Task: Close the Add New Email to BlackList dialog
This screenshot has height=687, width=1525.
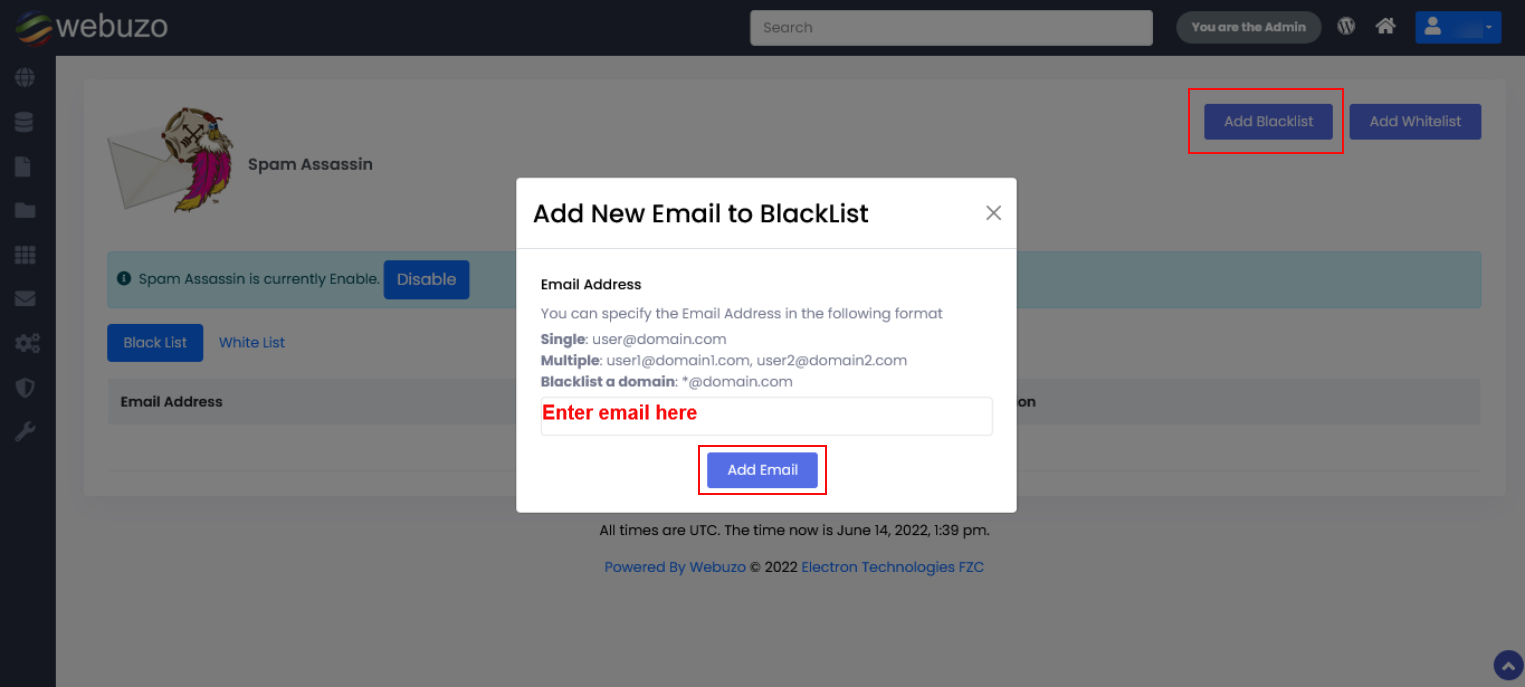Action: point(993,213)
